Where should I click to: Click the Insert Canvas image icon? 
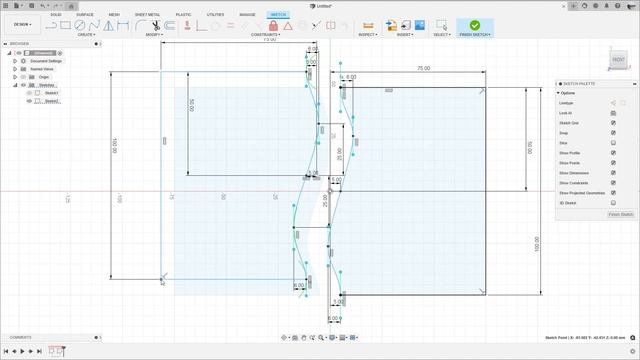point(420,25)
